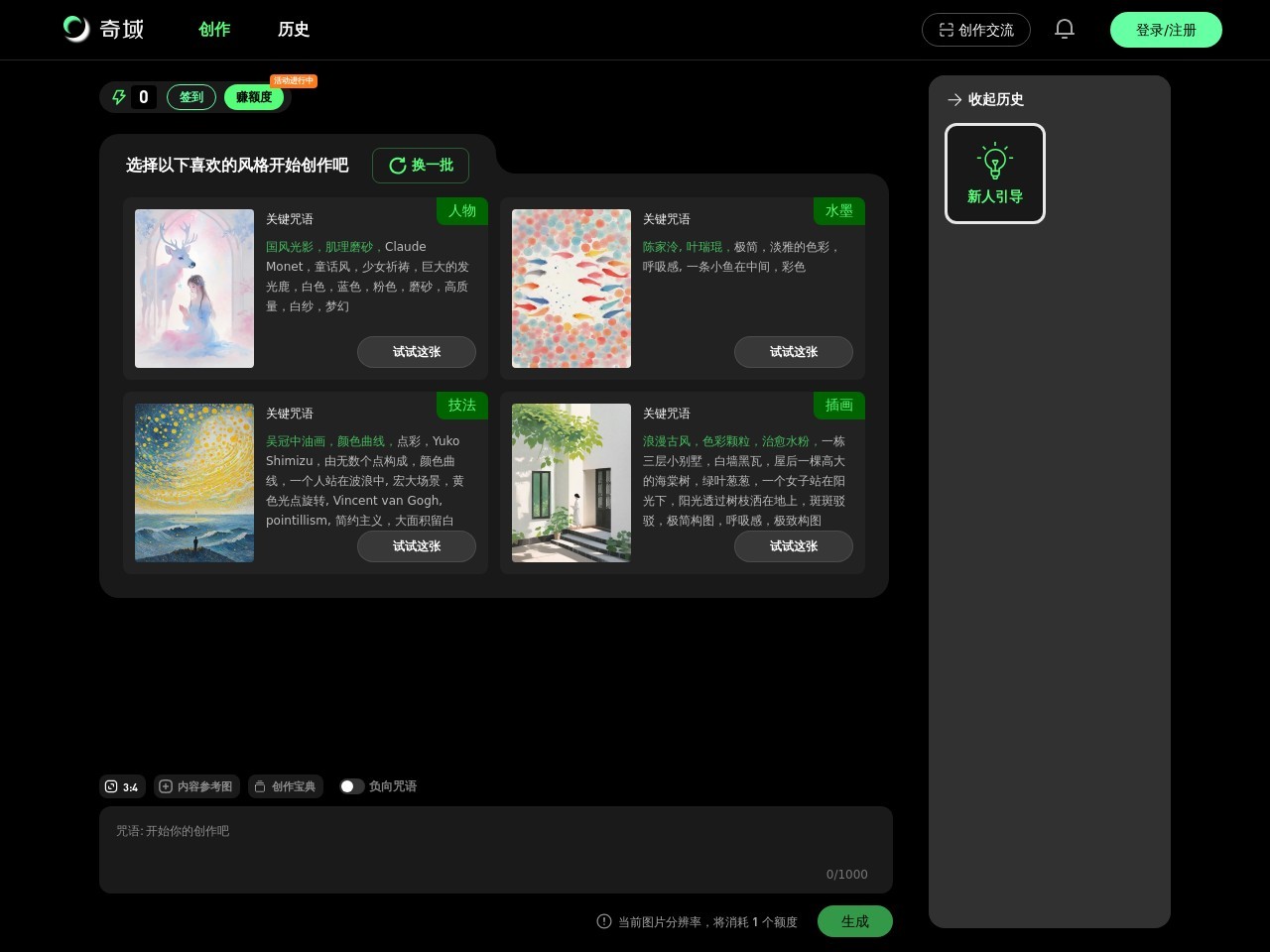
Task: Select the 水墨 style tag
Action: [x=838, y=211]
